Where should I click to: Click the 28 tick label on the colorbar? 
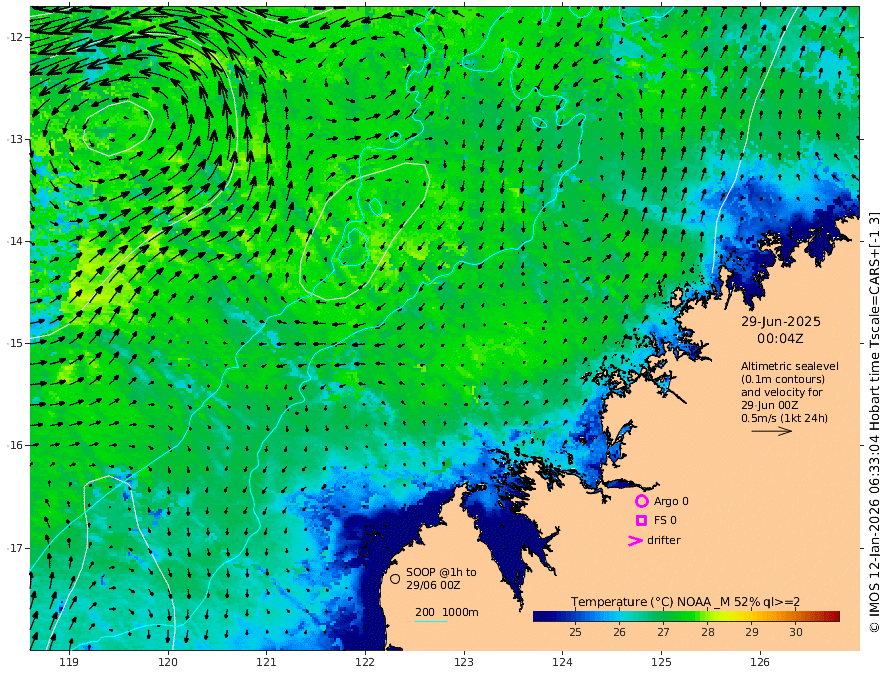[708, 632]
